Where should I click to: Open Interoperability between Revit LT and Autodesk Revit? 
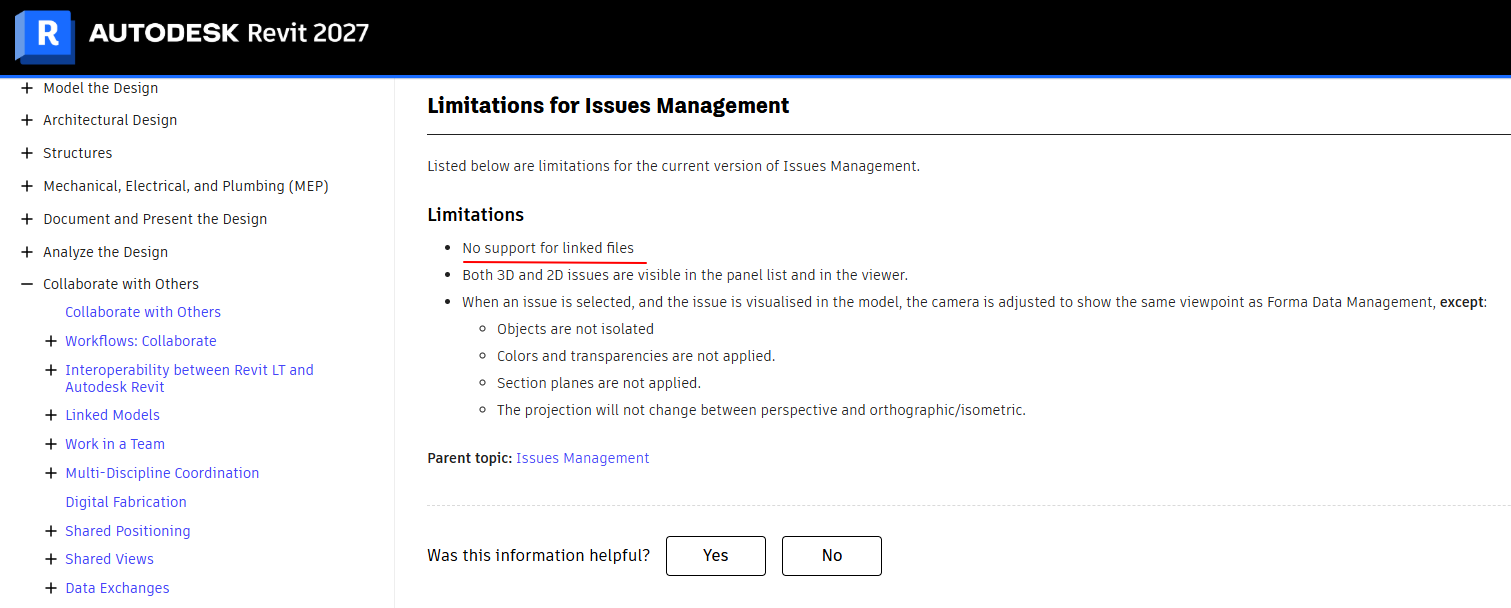[x=189, y=378]
